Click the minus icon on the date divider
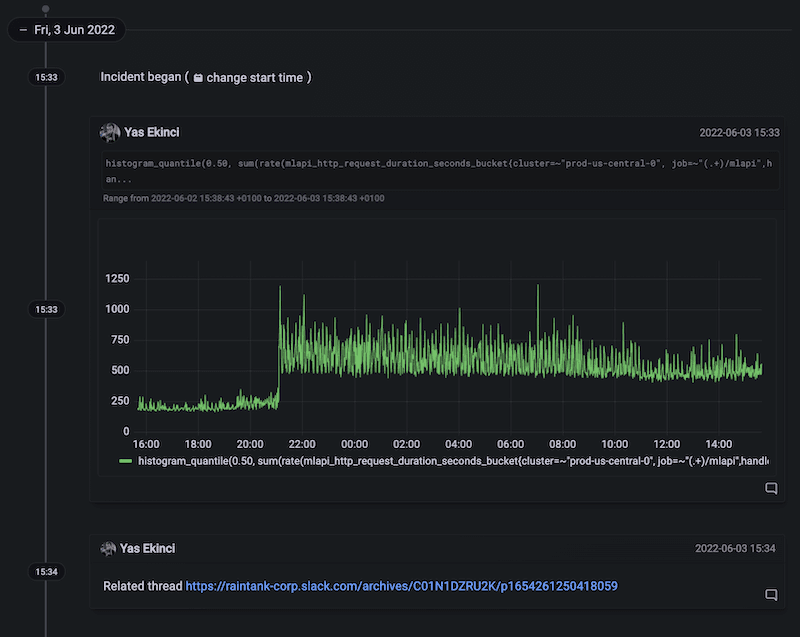Screen dimensions: 800x637 click(x=22, y=30)
